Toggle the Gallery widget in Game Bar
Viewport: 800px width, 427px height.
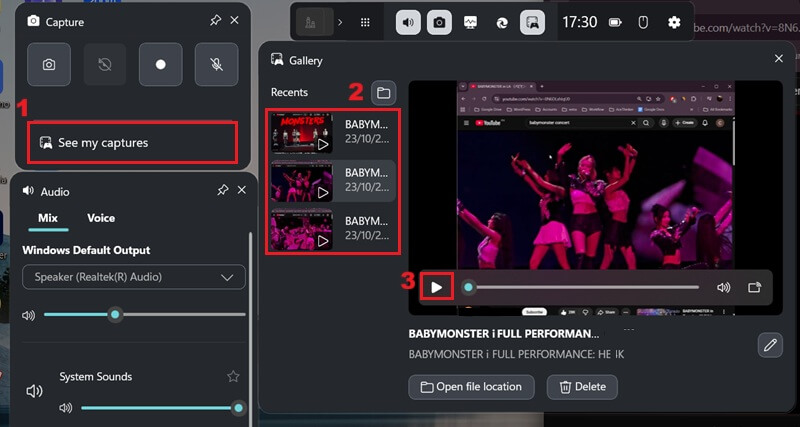coord(533,22)
